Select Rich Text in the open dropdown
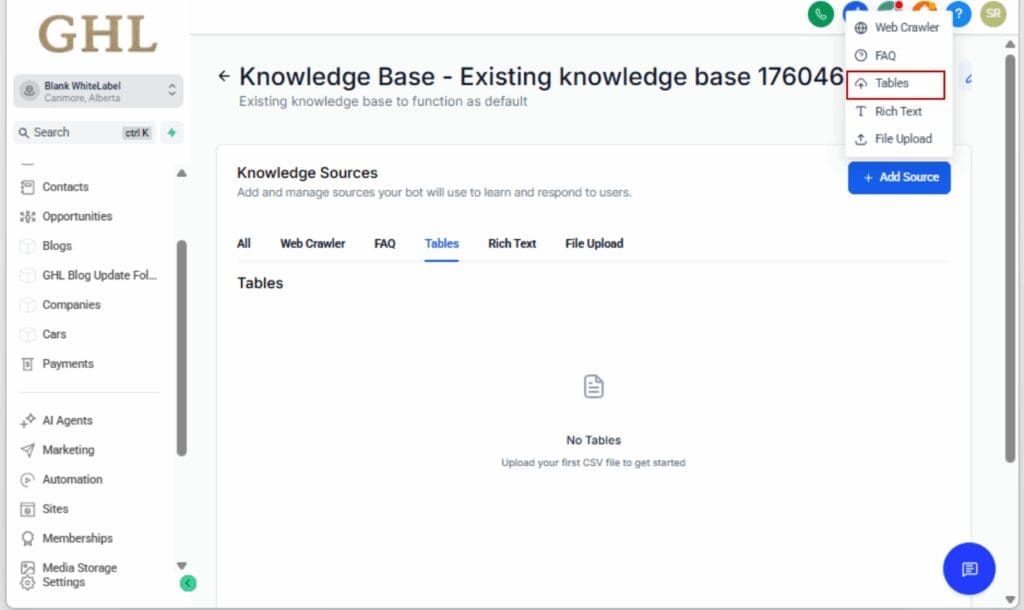This screenshot has width=1024, height=610. click(897, 111)
